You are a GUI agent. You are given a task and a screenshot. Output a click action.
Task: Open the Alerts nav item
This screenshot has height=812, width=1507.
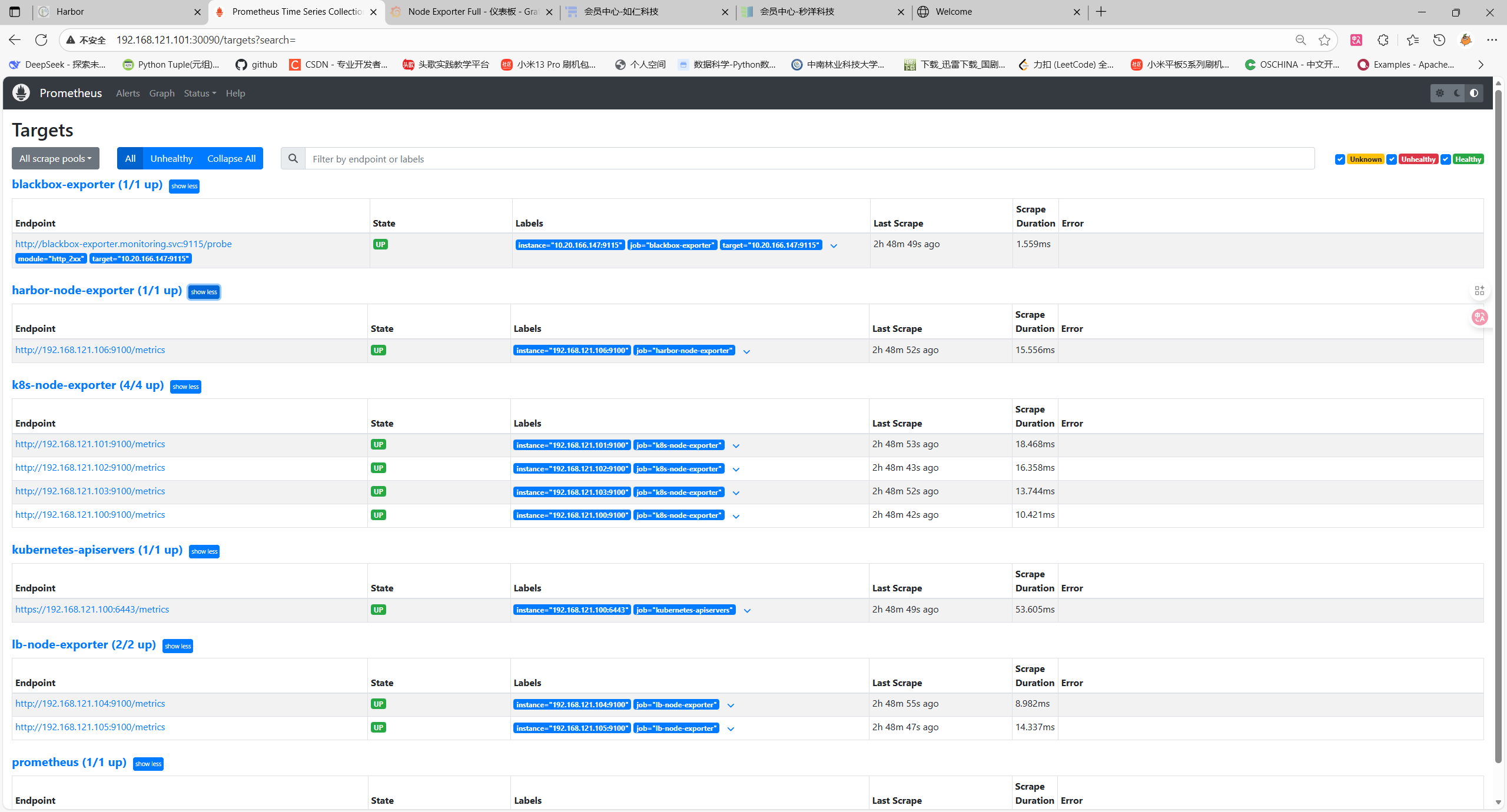(x=128, y=94)
